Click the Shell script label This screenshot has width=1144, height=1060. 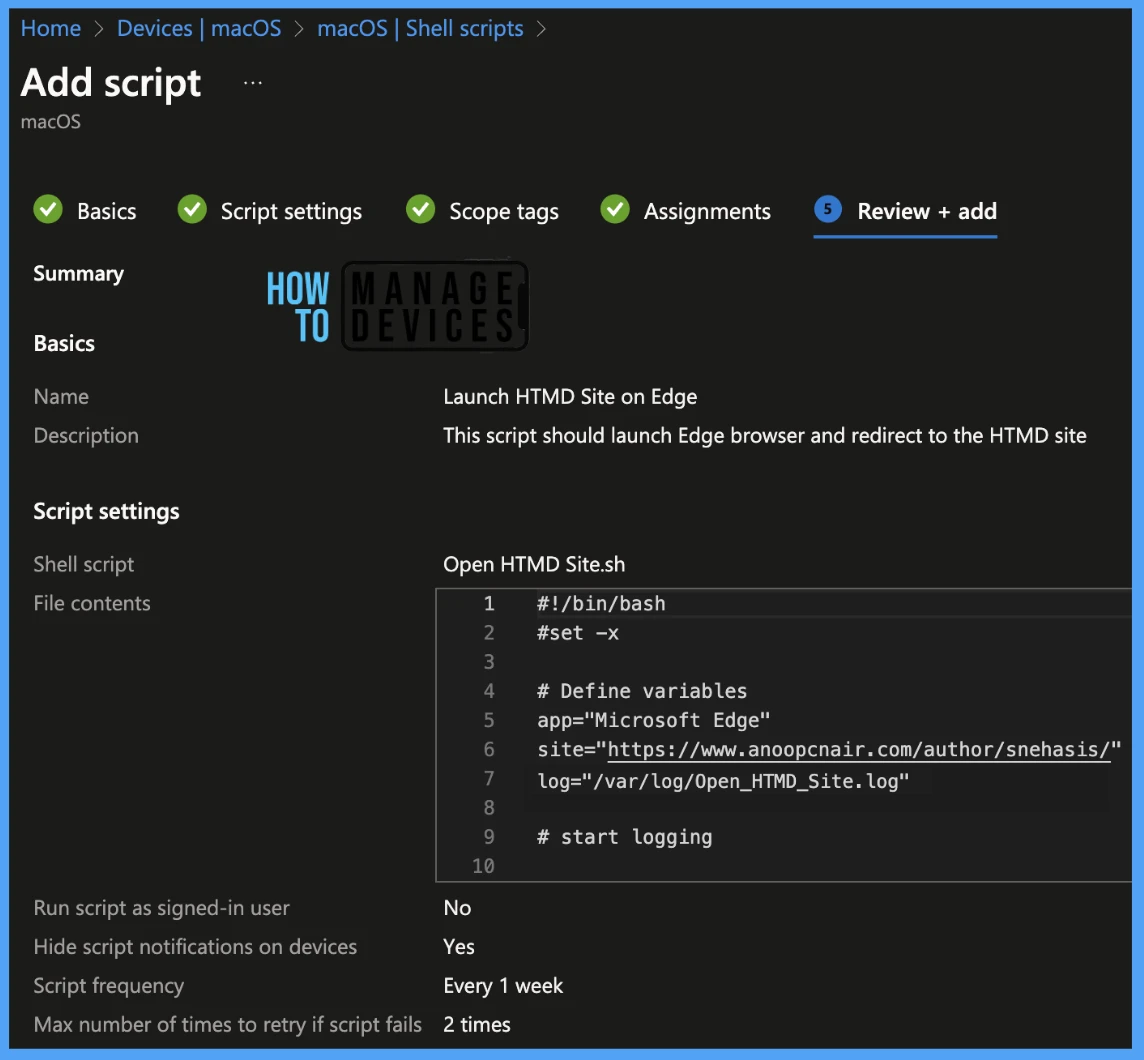coord(84,565)
